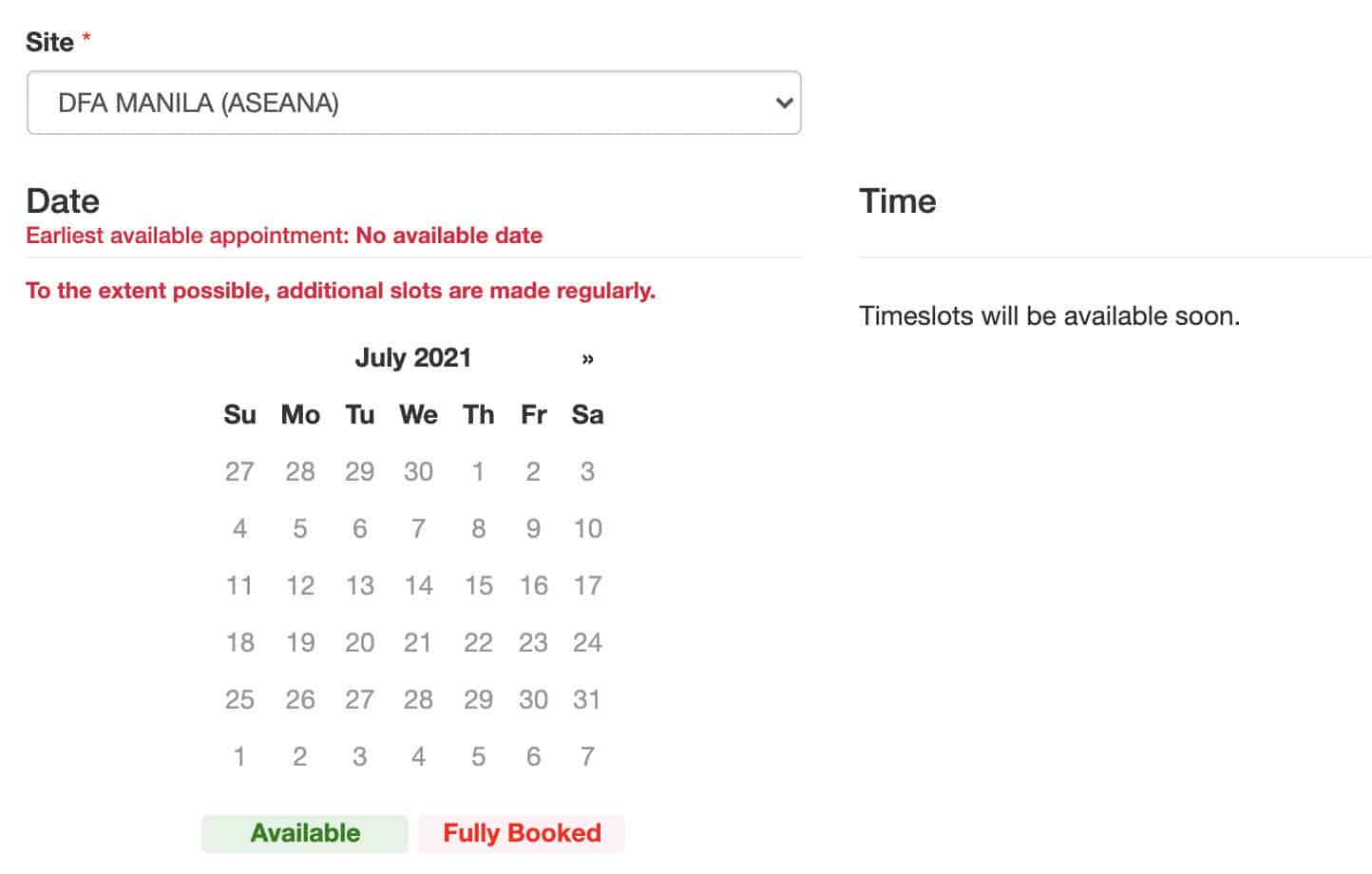This screenshot has width=1372, height=874.
Task: Select July 4 on the calendar
Action: tap(239, 528)
